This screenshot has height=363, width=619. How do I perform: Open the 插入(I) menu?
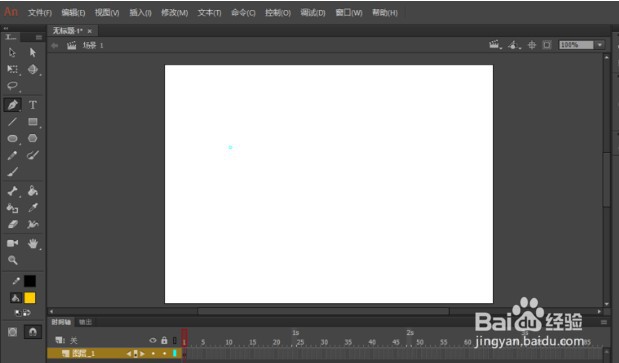(140, 13)
